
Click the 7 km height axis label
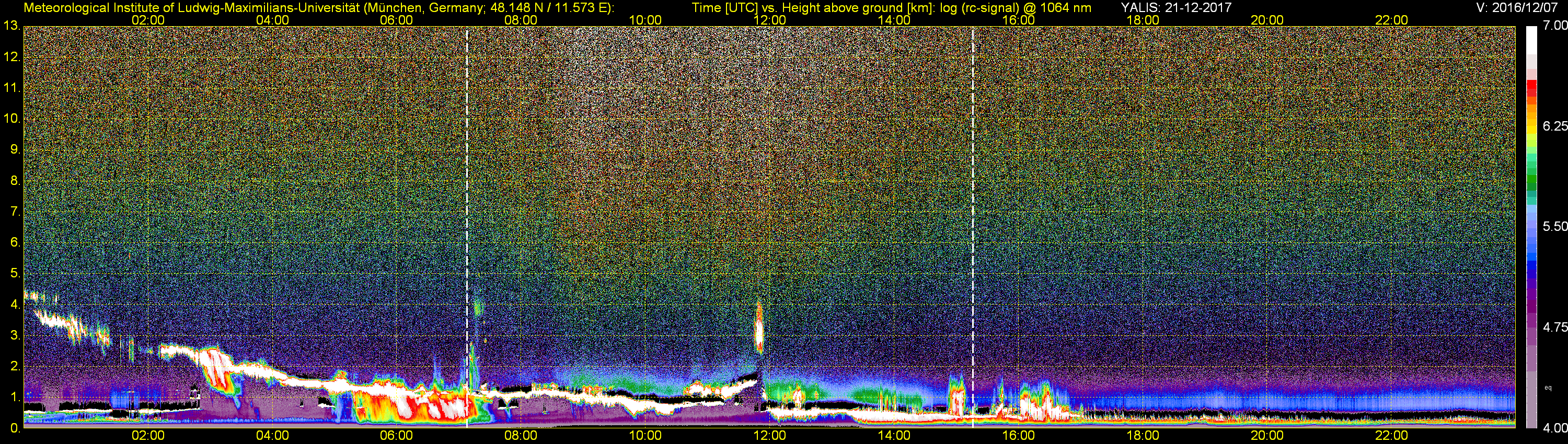tap(15, 212)
